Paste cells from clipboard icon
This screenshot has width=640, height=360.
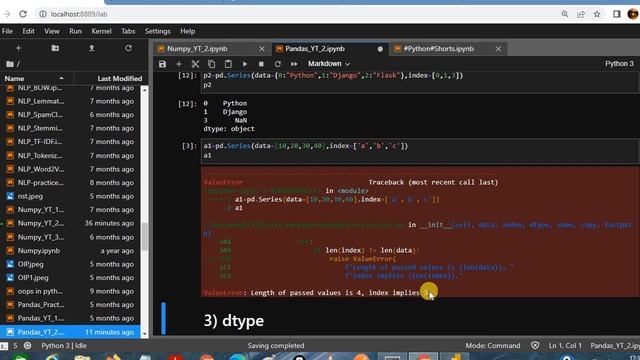tap(228, 64)
